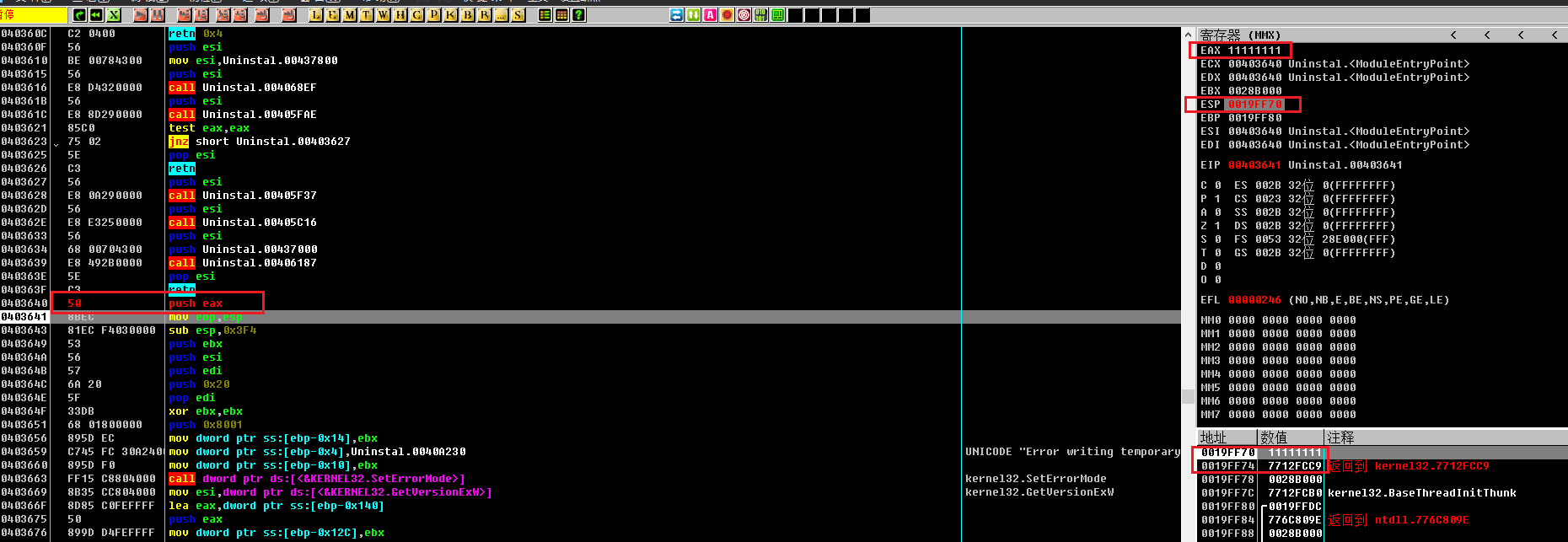Image resolution: width=1568 pixels, height=542 pixels.
Task: Click the Execute till return icon
Action: (x=262, y=15)
